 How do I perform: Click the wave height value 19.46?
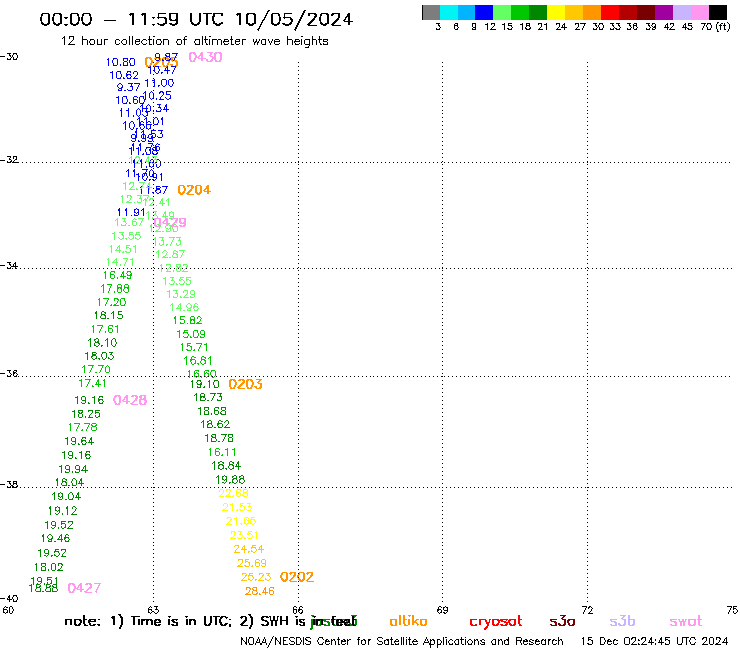point(56,539)
